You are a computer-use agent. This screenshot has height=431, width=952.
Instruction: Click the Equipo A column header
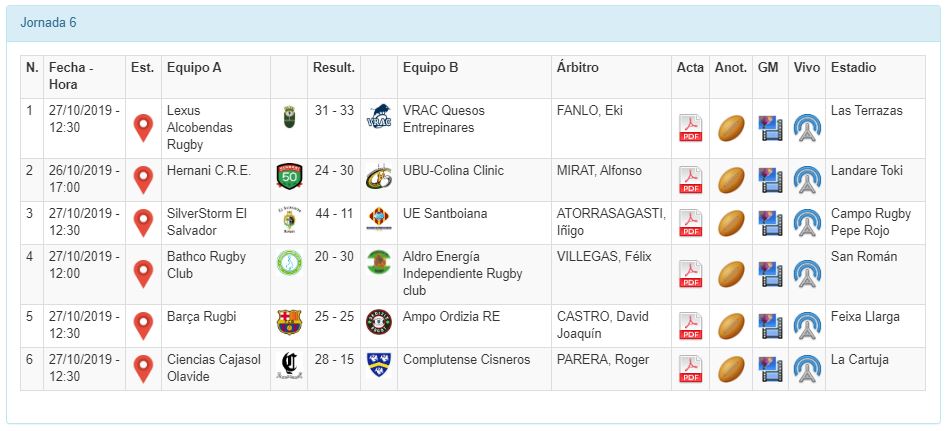pos(194,68)
